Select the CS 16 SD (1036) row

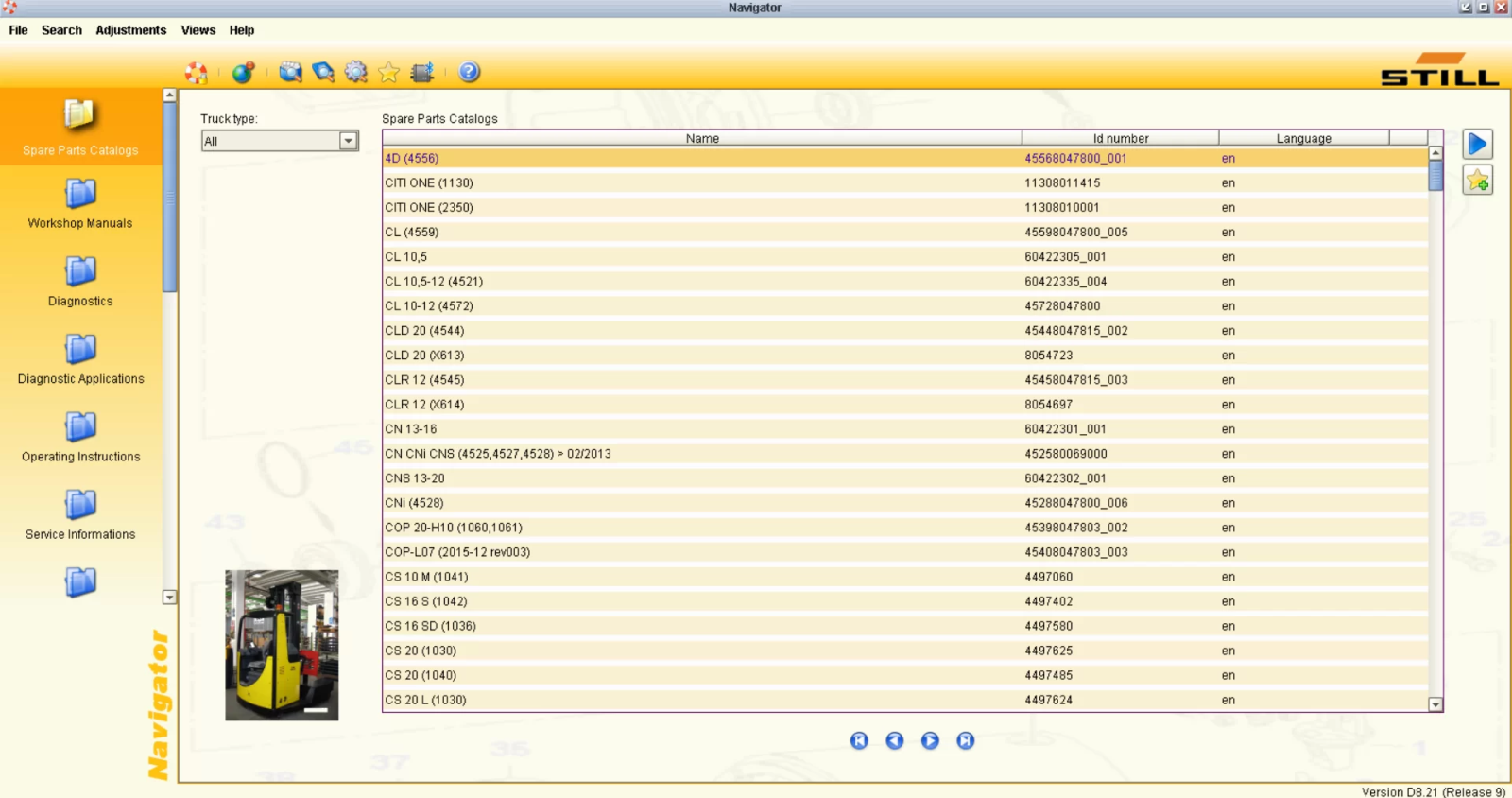coord(905,626)
